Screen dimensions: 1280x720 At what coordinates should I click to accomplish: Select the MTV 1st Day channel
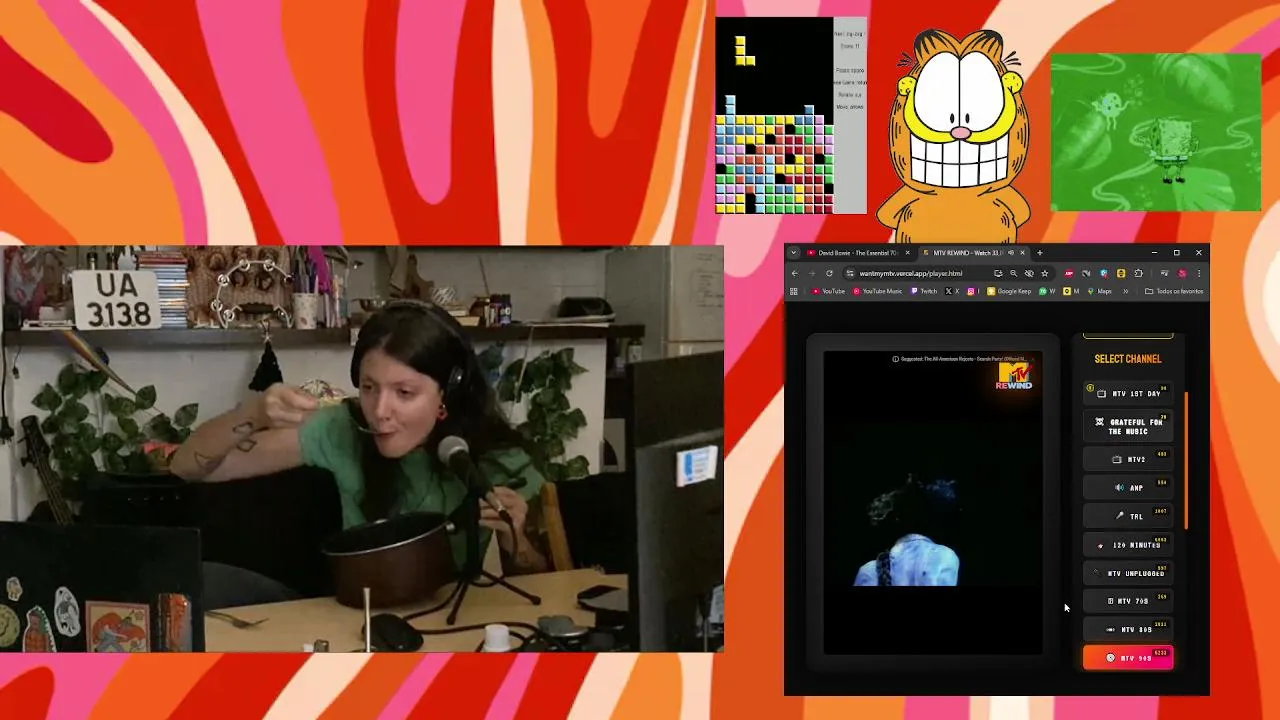(x=1128, y=394)
